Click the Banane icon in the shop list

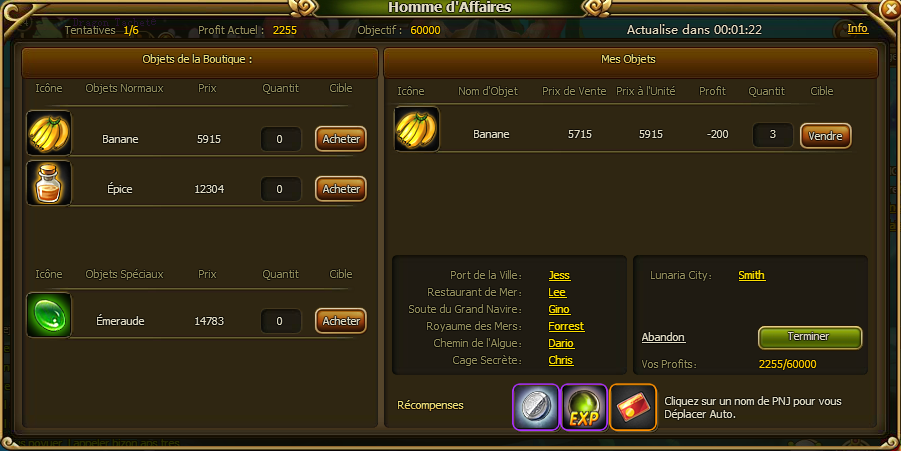[49, 133]
